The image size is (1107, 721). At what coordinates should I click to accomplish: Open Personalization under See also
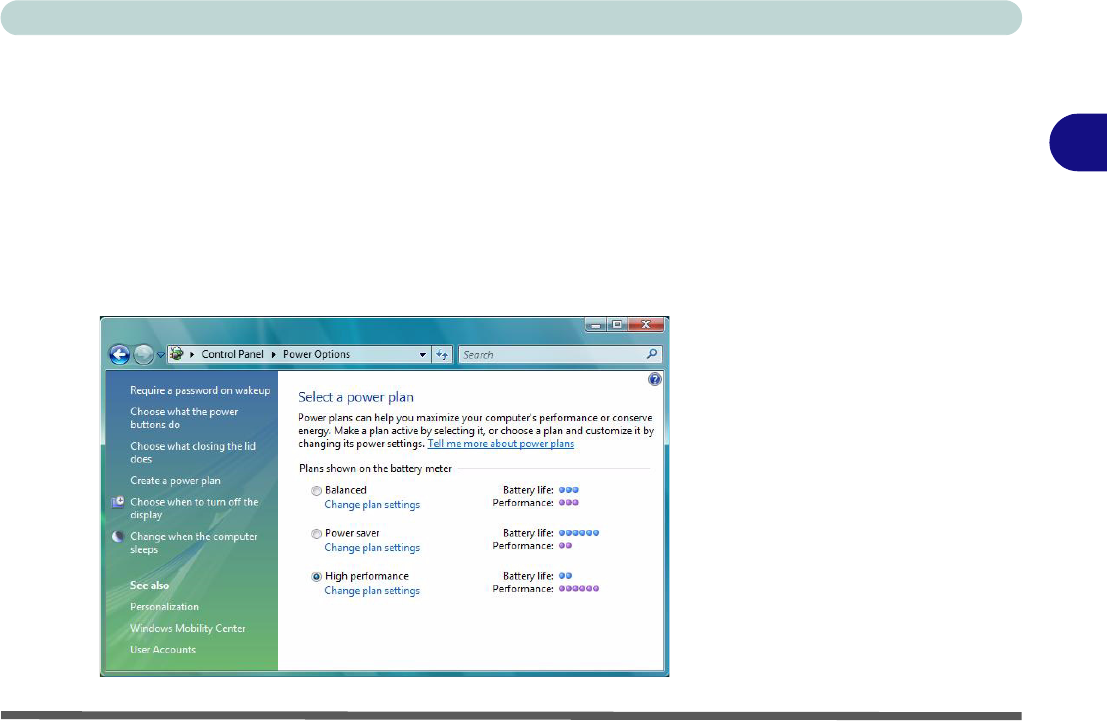(164, 607)
